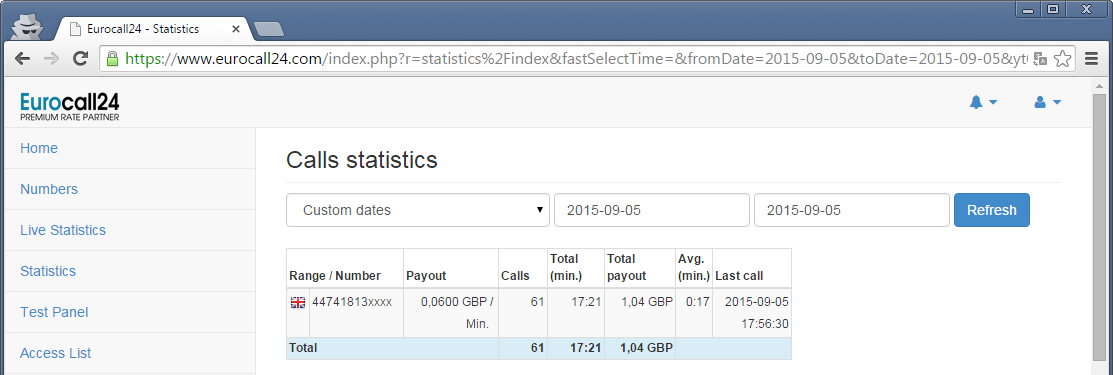Click the browser address bar URL

coord(575,59)
